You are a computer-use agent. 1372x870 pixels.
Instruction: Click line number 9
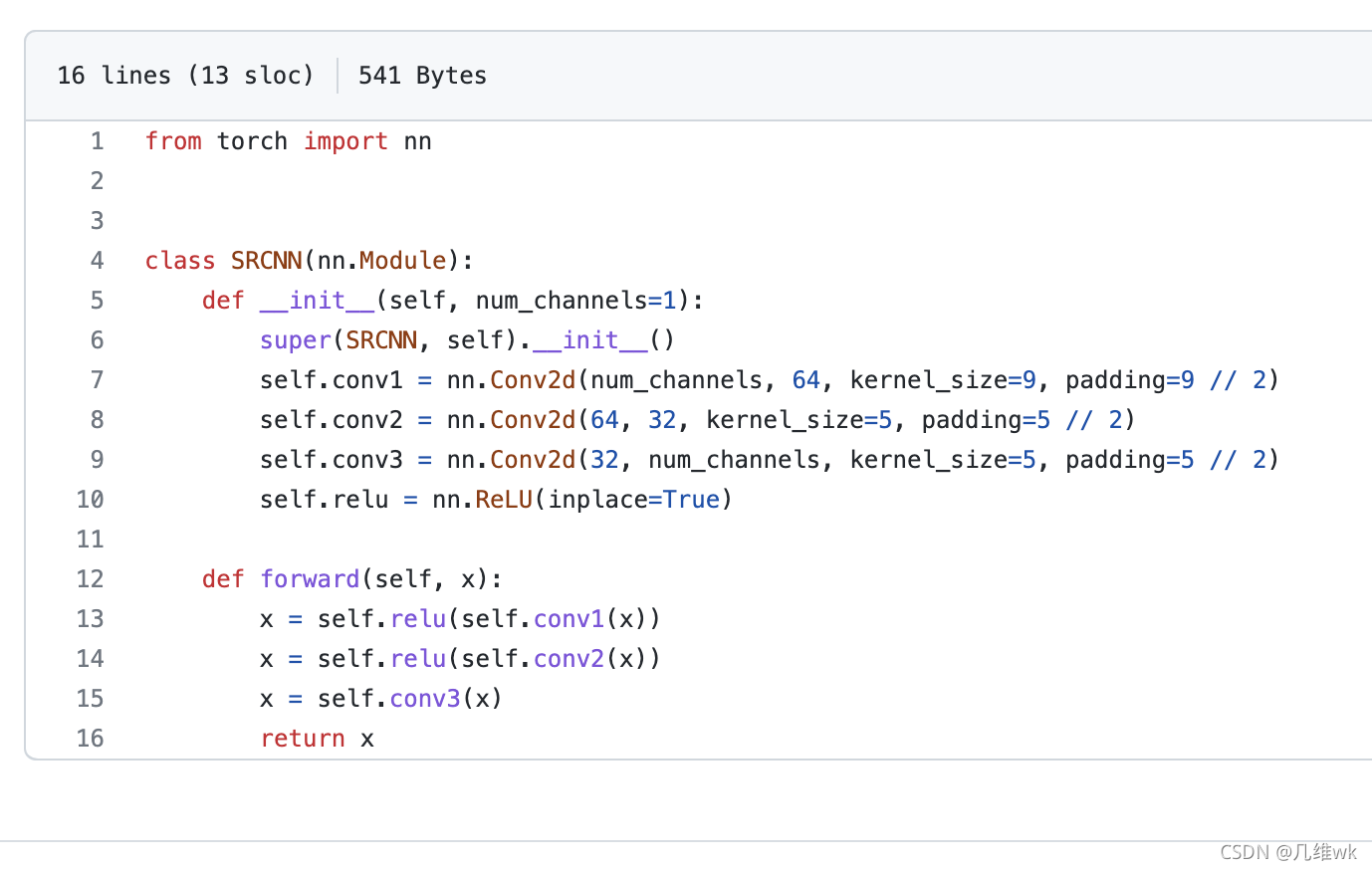[x=97, y=460]
